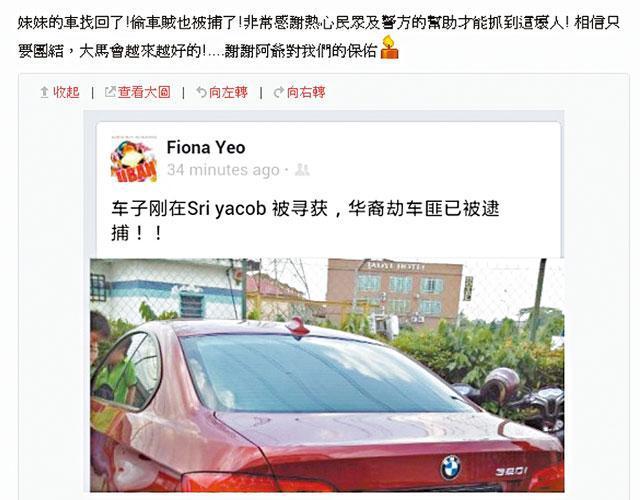Click the motorcycle helmet in the photo
640x500 pixels.
(x=500, y=383)
